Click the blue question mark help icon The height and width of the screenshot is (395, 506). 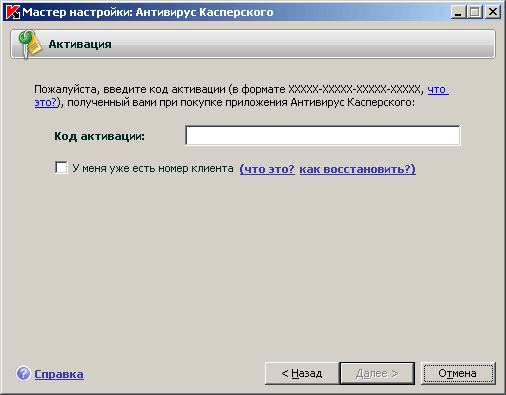point(23,374)
